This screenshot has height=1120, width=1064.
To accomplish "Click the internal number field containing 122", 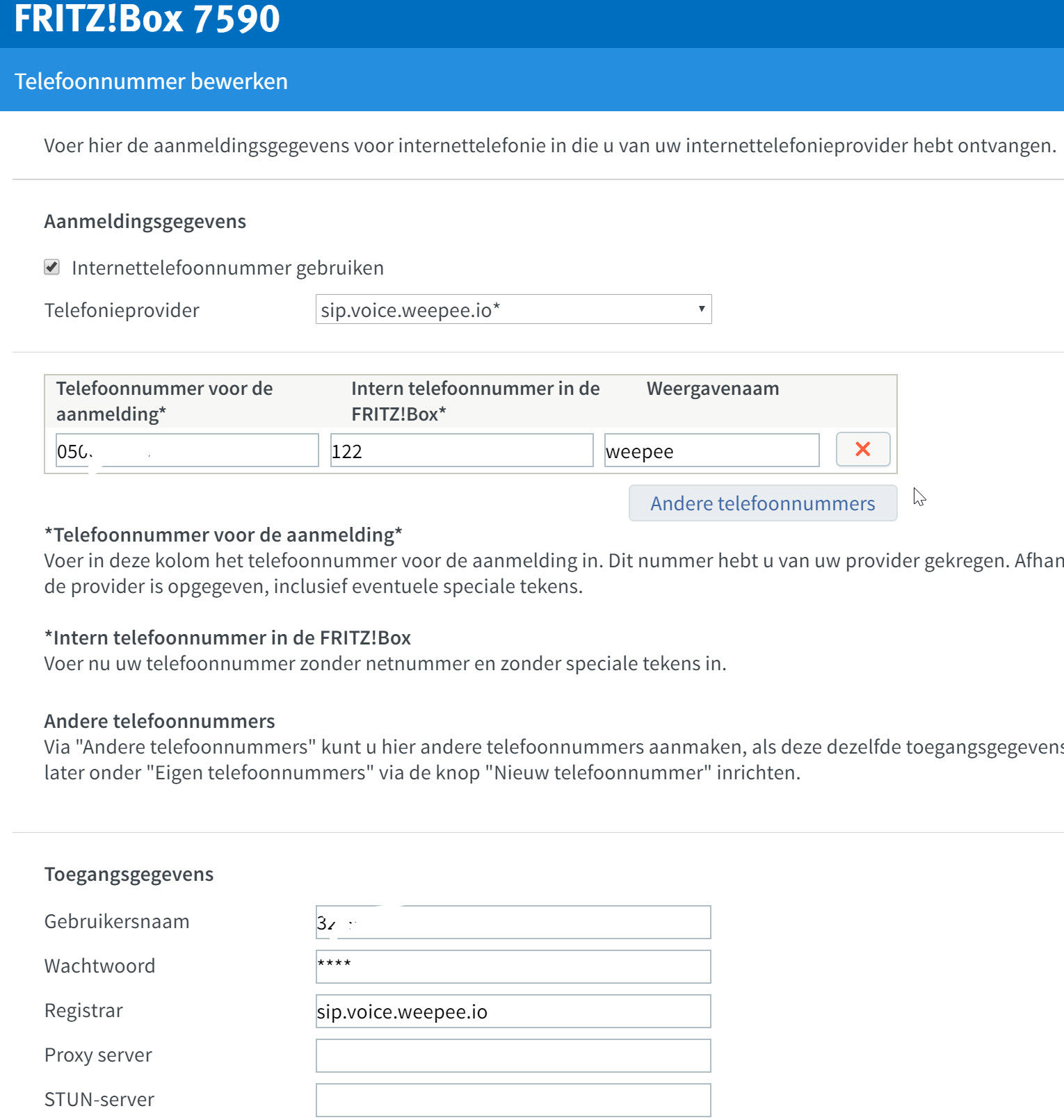I will [461, 451].
